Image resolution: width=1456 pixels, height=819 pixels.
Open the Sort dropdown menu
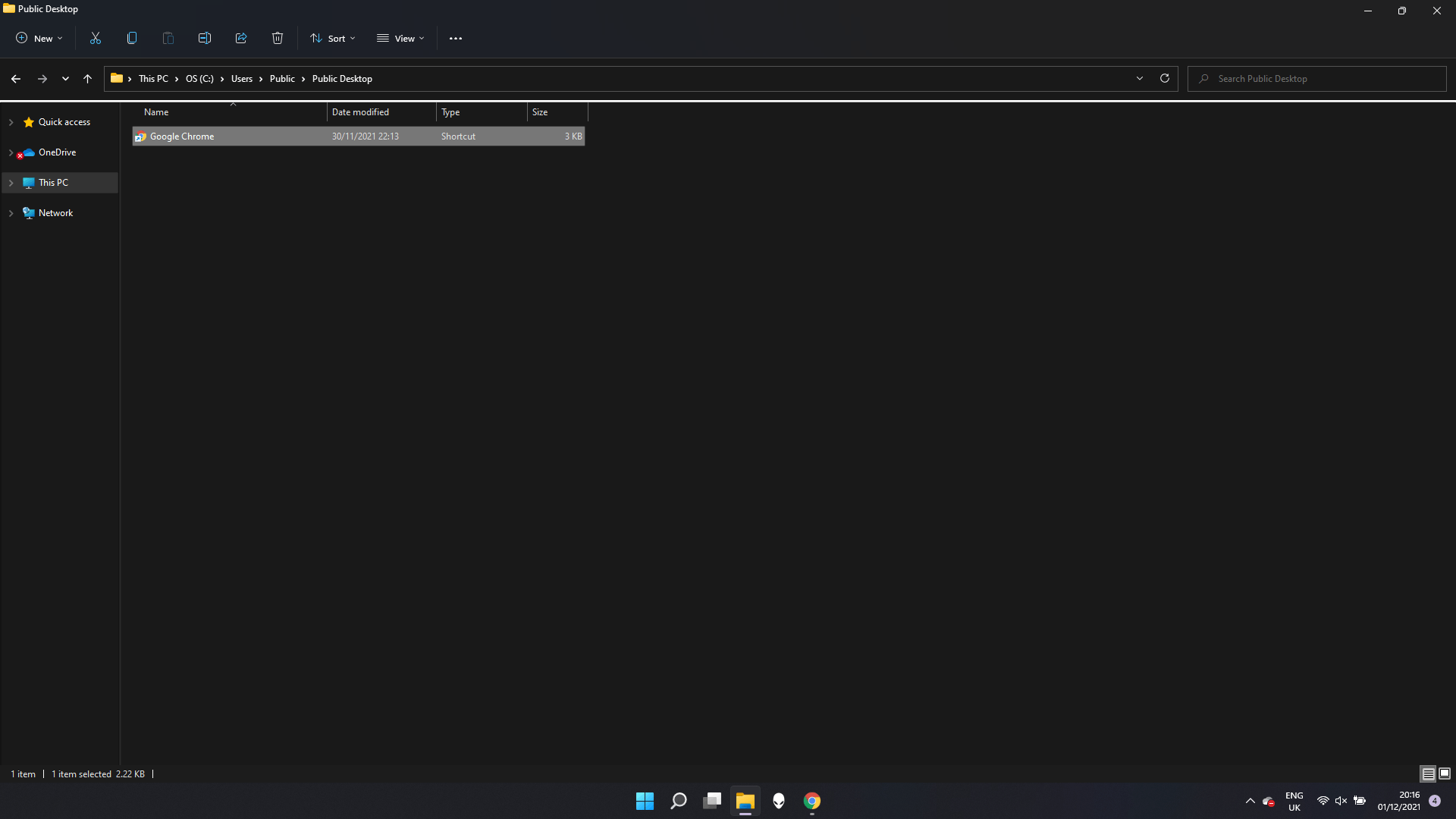coord(333,38)
